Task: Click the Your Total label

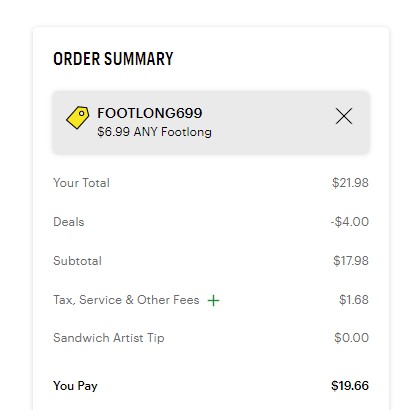Action: click(81, 183)
